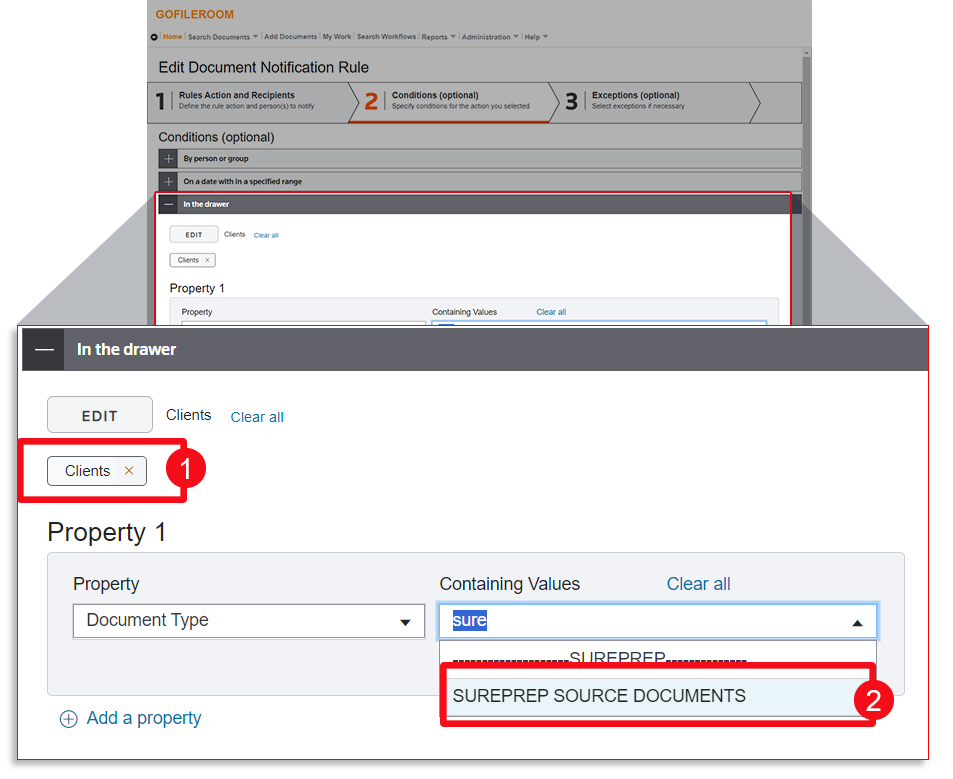Click large Clear all next to Clients
This screenshot has width=953, height=779.
256,417
